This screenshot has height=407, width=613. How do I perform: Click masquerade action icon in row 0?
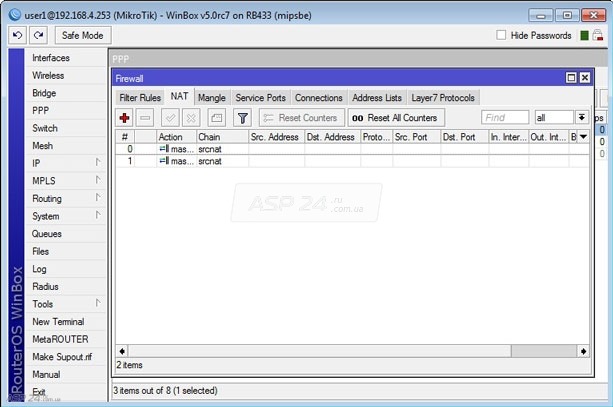[x=164, y=149]
